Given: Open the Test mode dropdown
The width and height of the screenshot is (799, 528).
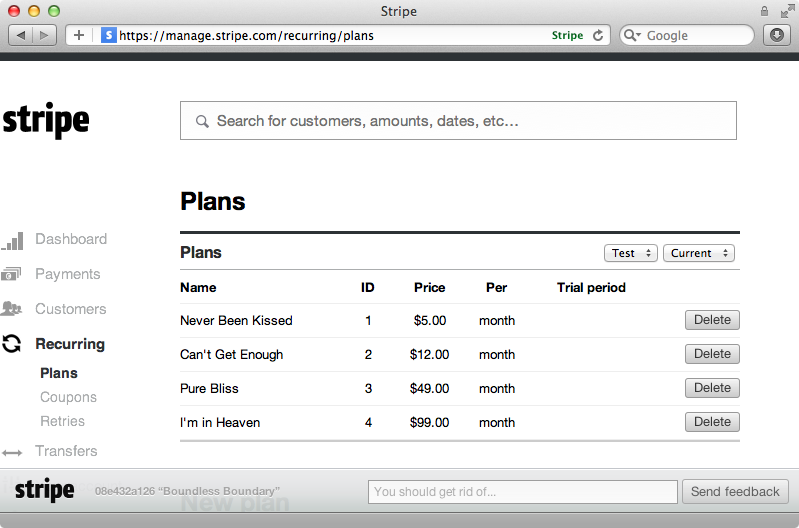Looking at the screenshot, I should [x=631, y=253].
